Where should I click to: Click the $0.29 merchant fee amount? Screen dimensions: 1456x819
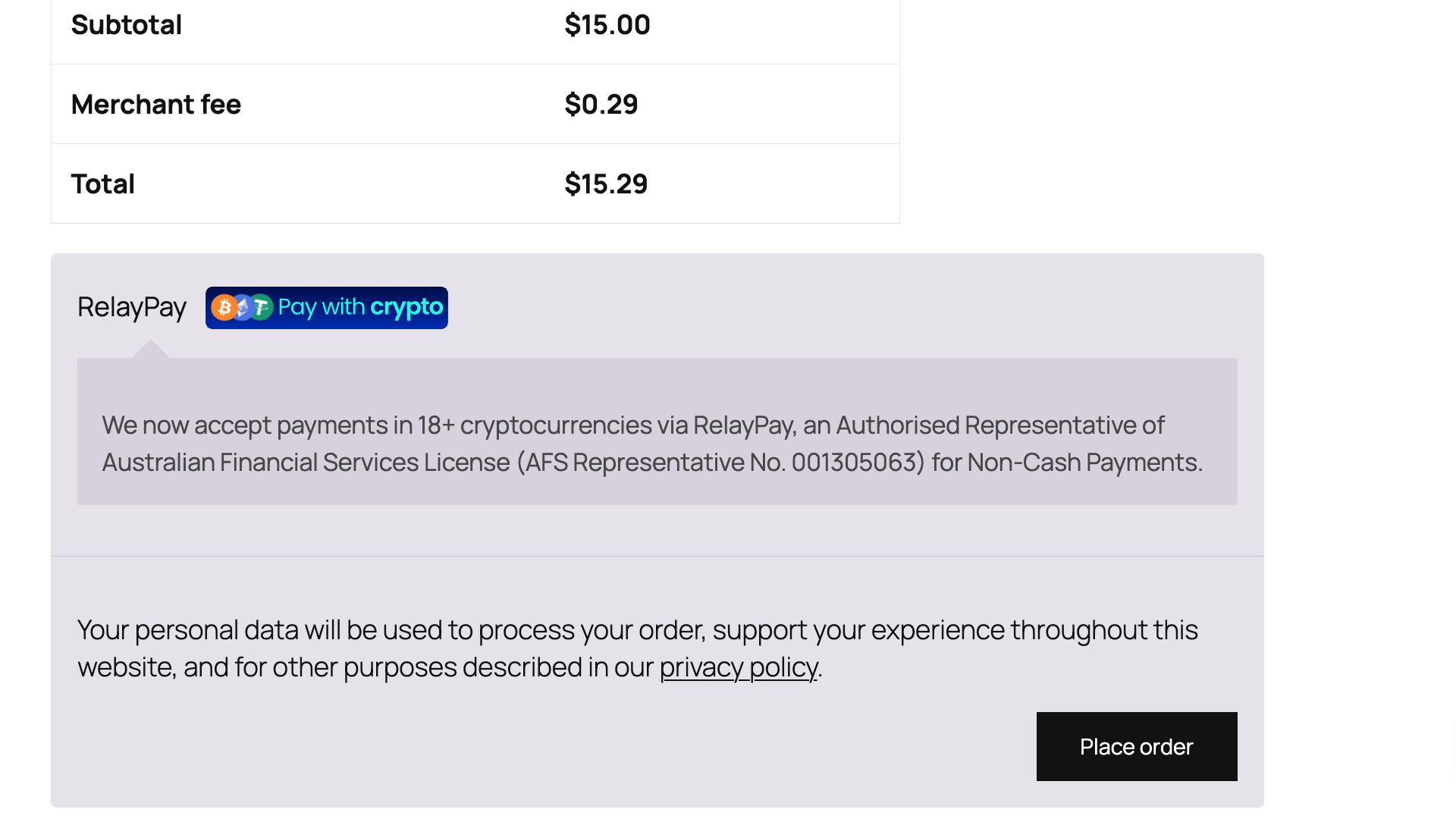click(601, 105)
